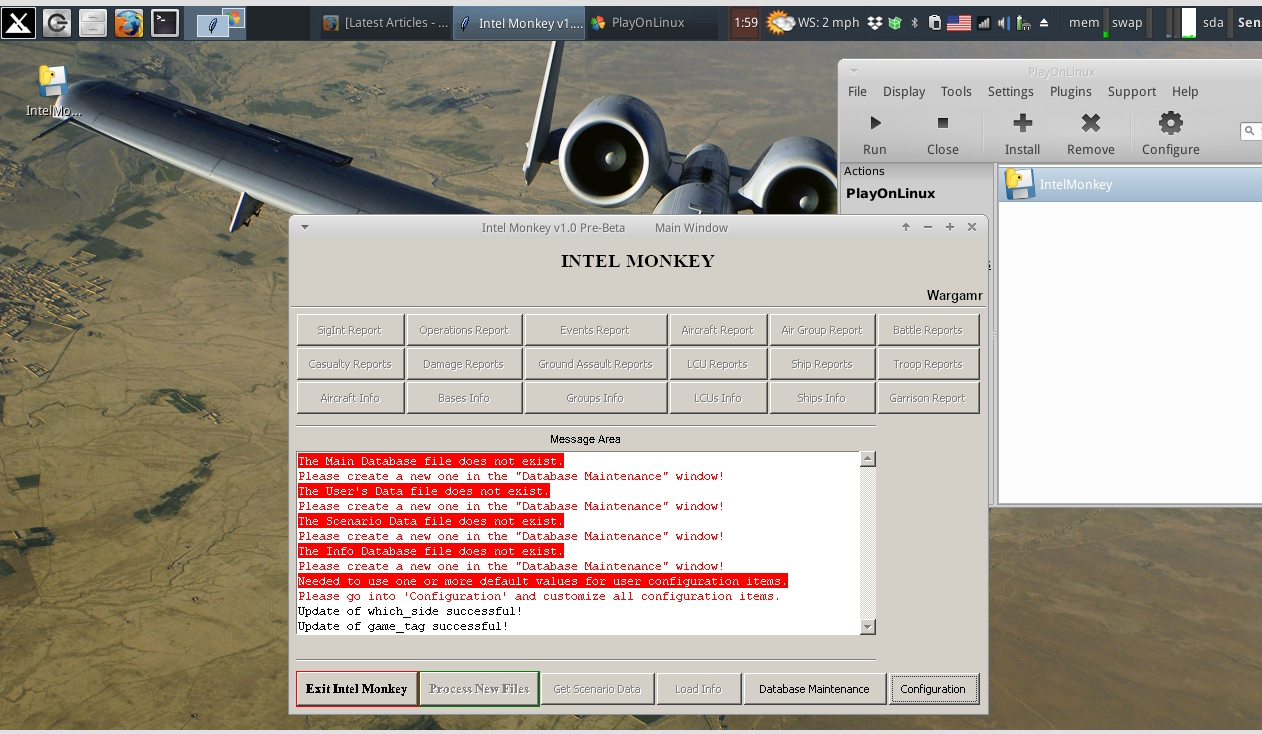
Task: Click the 'Update of game_tag successful!' message line
Action: pyautogui.click(x=403, y=626)
